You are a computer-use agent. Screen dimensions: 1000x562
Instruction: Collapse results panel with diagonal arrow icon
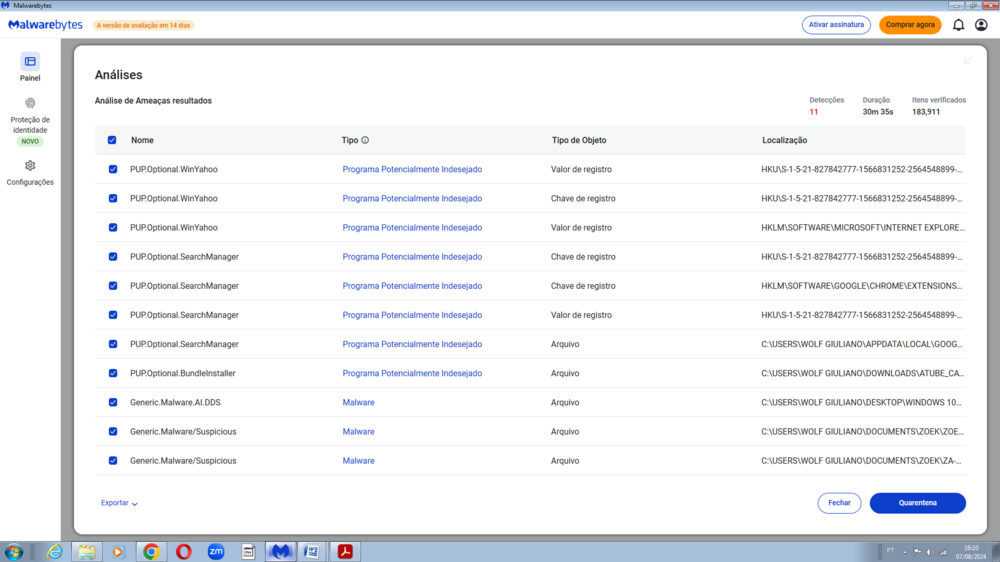click(x=967, y=60)
